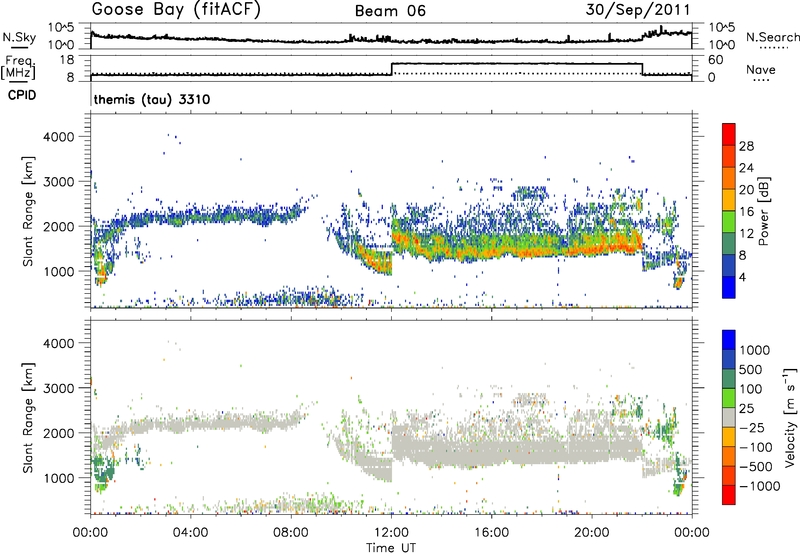Click the 'Power [dB]' colorbar label
The image size is (800, 554).
click(764, 212)
